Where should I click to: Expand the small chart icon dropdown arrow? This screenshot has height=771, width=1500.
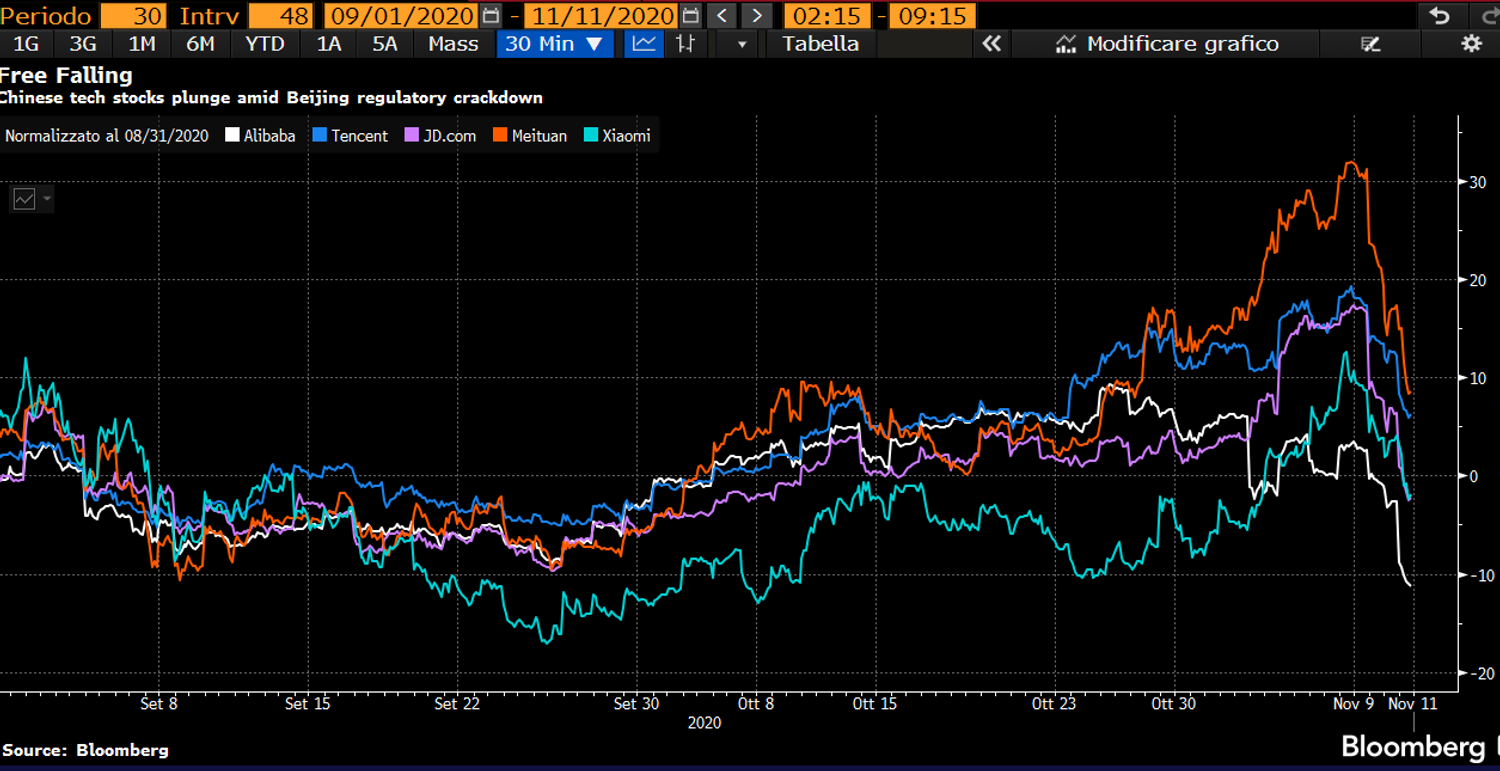pyautogui.click(x=46, y=199)
